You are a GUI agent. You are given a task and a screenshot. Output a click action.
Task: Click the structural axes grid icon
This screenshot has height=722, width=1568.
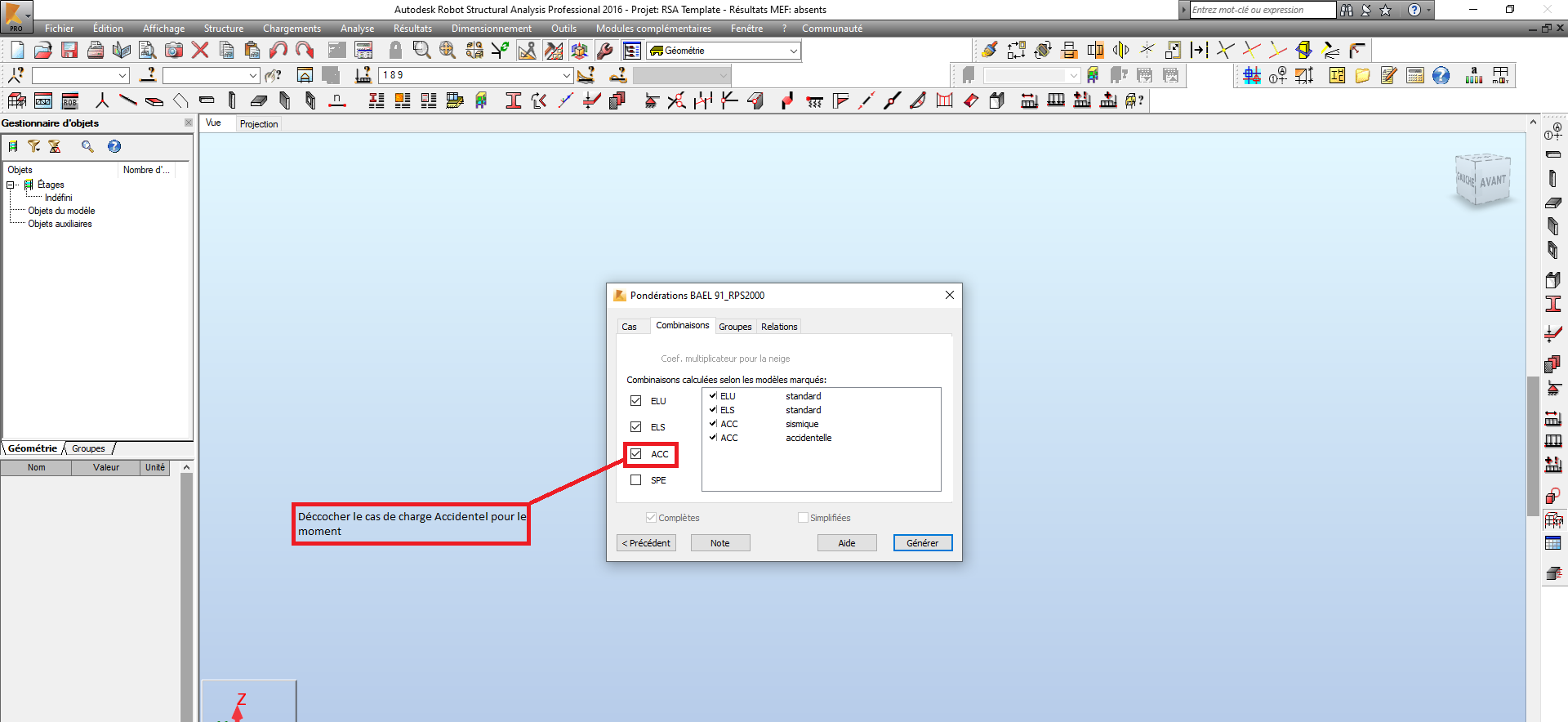coord(1252,75)
